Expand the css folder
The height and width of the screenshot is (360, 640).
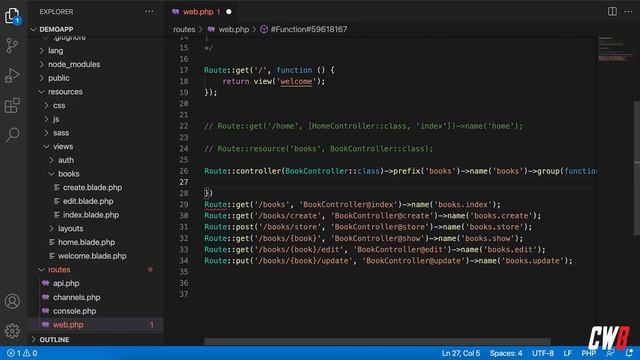pos(47,105)
